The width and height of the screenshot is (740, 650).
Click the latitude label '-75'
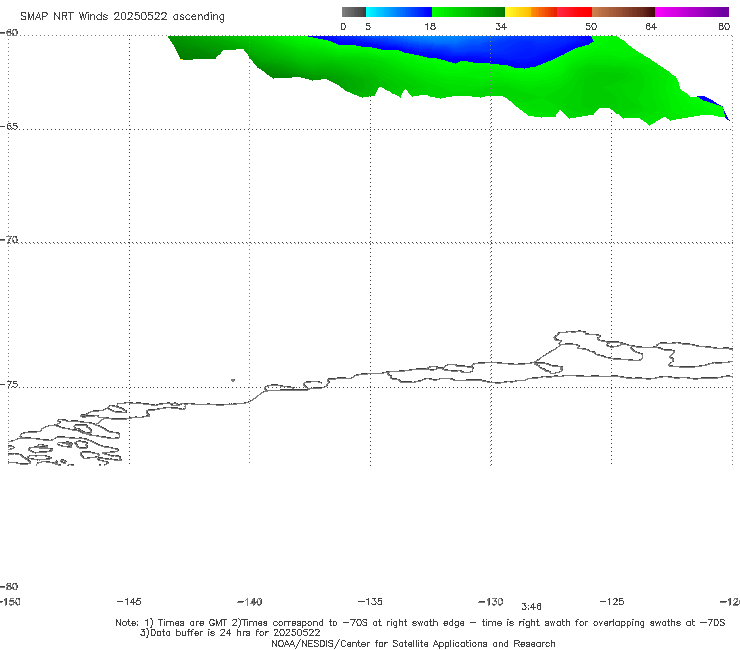tap(9, 385)
